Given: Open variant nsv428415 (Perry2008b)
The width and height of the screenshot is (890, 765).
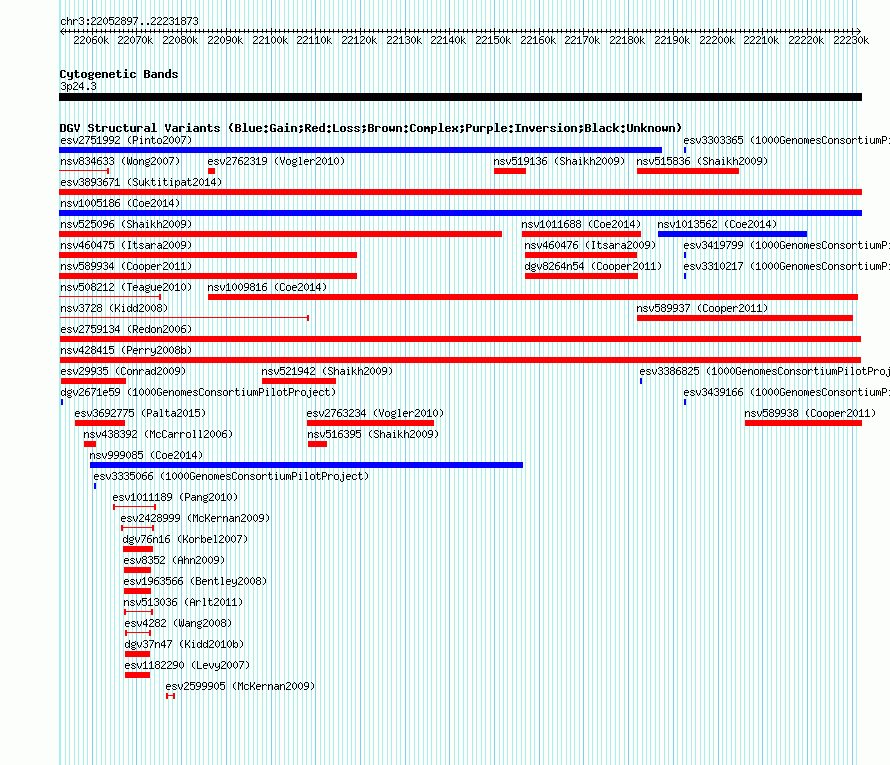Looking at the screenshot, I should click(x=126, y=350).
